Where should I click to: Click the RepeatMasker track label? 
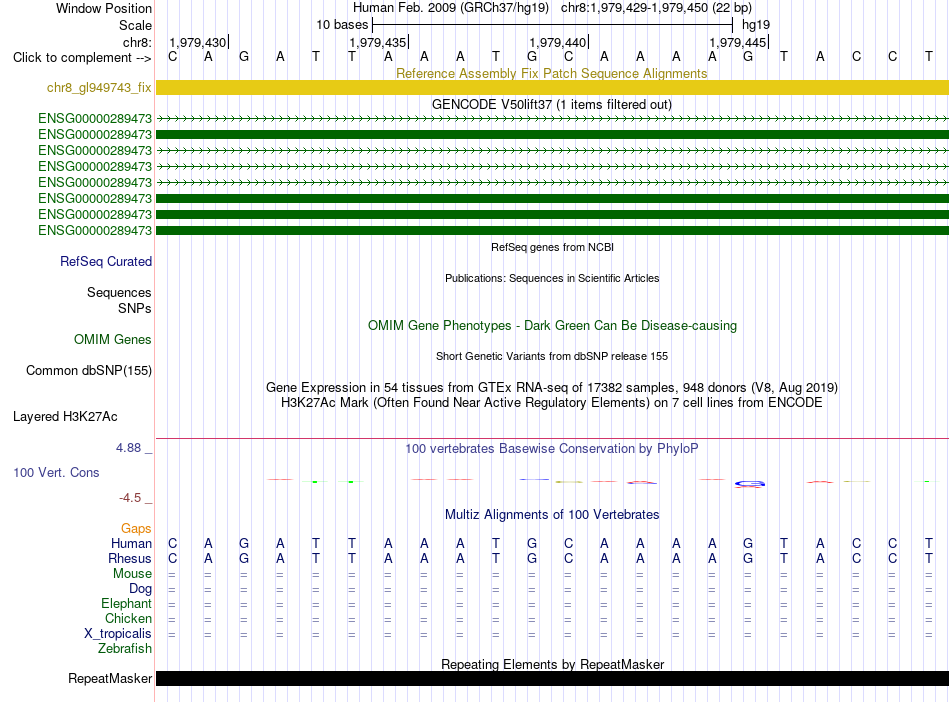tap(110, 679)
